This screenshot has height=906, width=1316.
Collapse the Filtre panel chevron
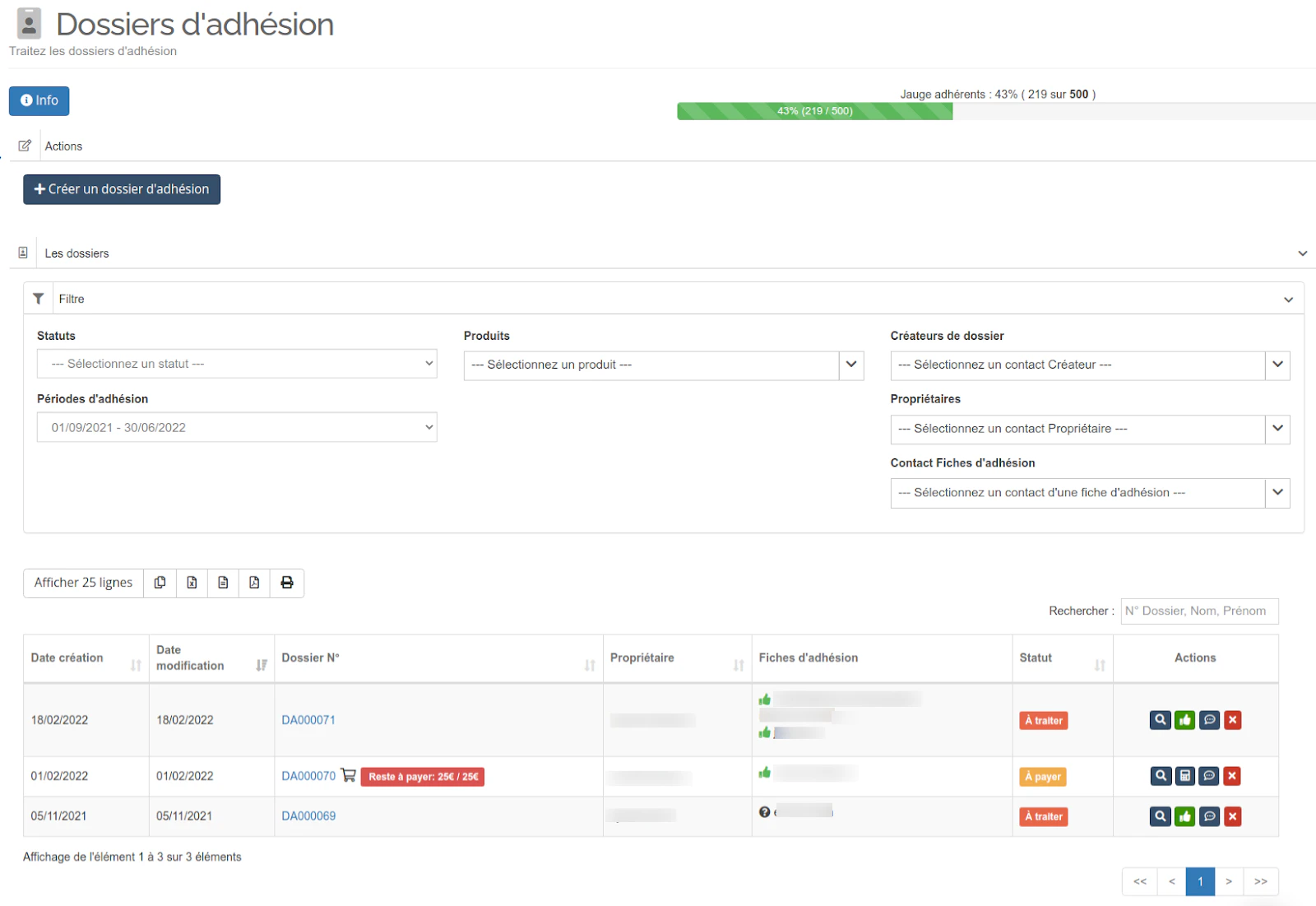point(1288,300)
